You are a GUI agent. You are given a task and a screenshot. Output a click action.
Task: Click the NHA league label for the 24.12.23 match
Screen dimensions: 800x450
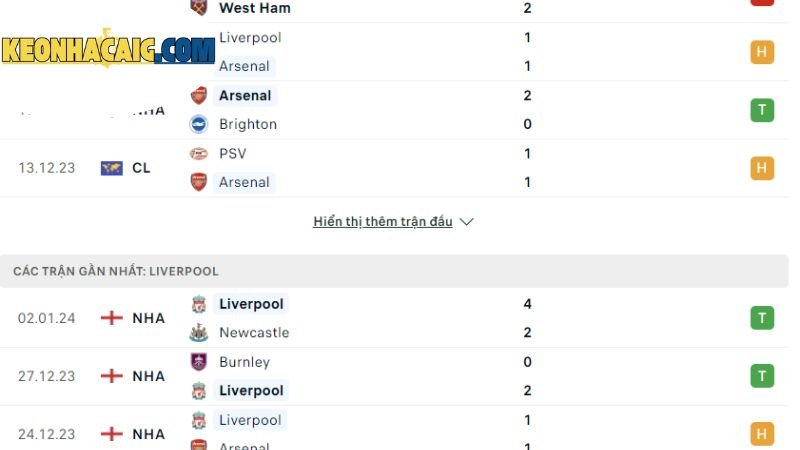(148, 434)
